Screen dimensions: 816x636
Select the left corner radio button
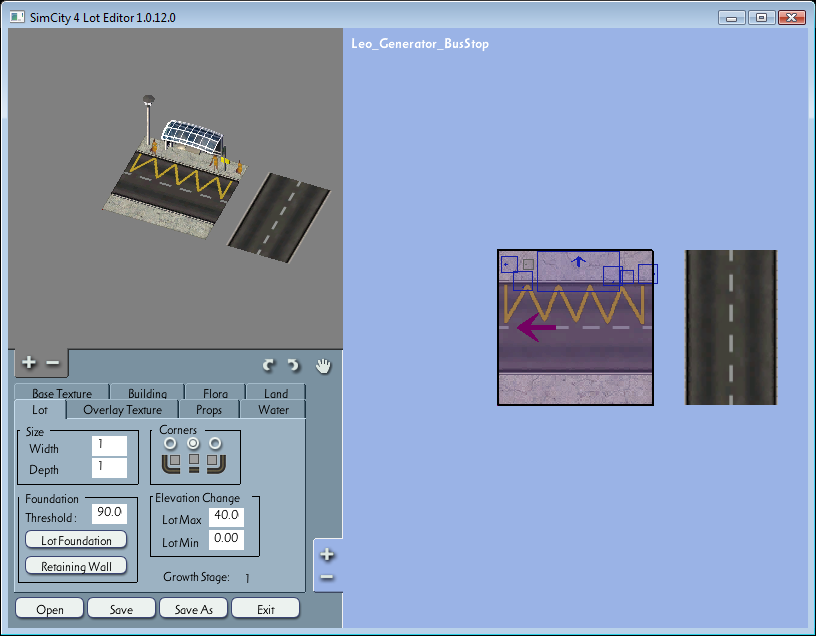tap(170, 443)
